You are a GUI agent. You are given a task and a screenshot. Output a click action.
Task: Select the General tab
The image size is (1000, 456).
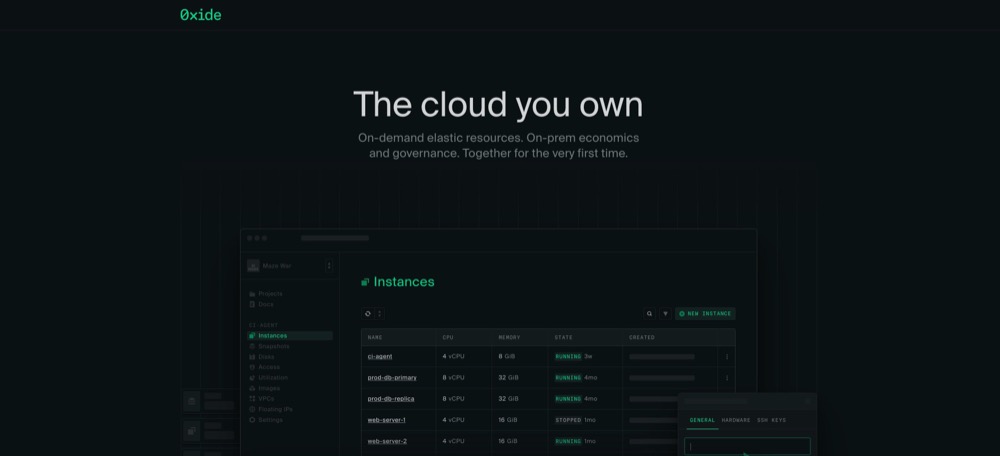pos(702,420)
